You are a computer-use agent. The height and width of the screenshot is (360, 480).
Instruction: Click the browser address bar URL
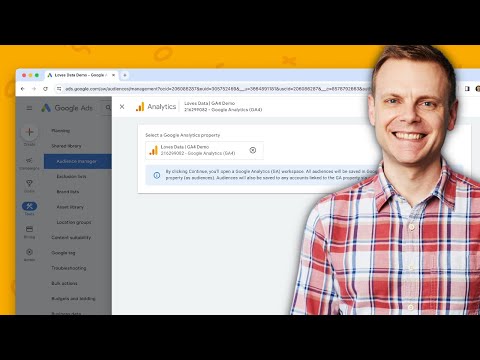(x=217, y=89)
